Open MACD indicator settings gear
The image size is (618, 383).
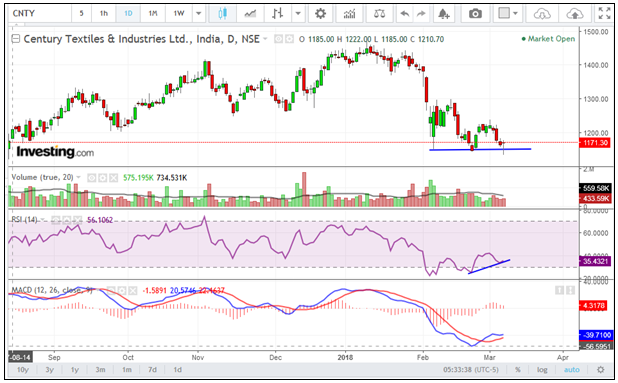pos(122,291)
